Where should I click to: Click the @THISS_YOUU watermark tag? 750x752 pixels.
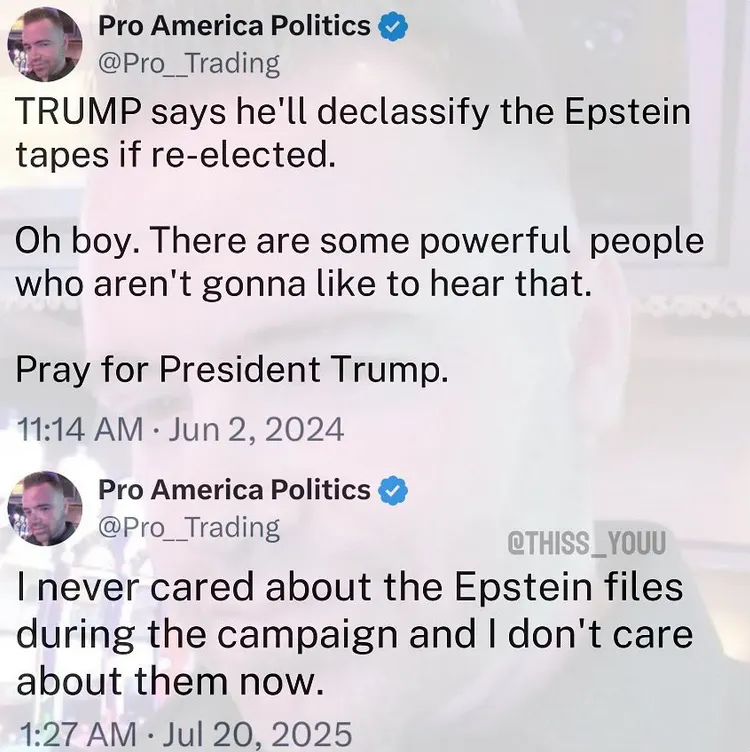(586, 542)
